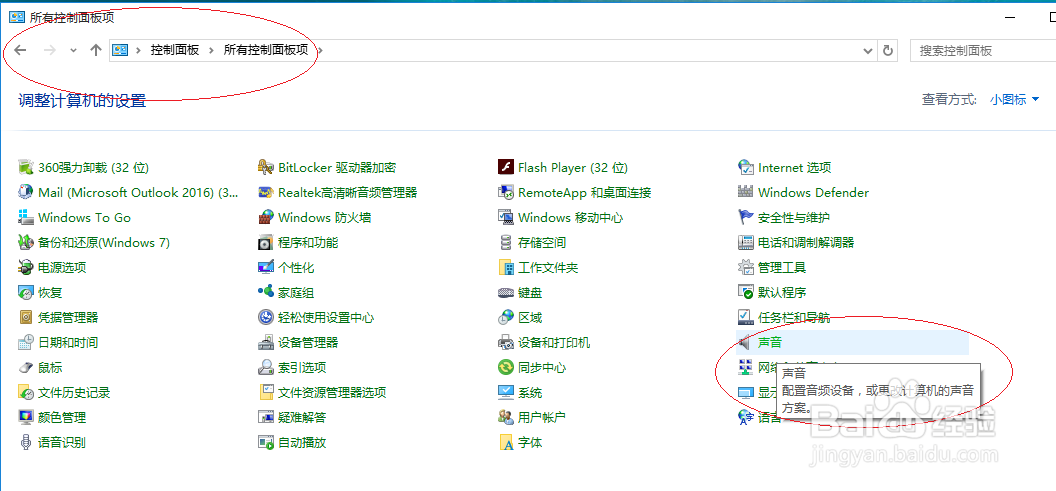This screenshot has height=491, width=1056.
Task: Open 查看方式 小图标 dropdown
Action: tap(1015, 100)
